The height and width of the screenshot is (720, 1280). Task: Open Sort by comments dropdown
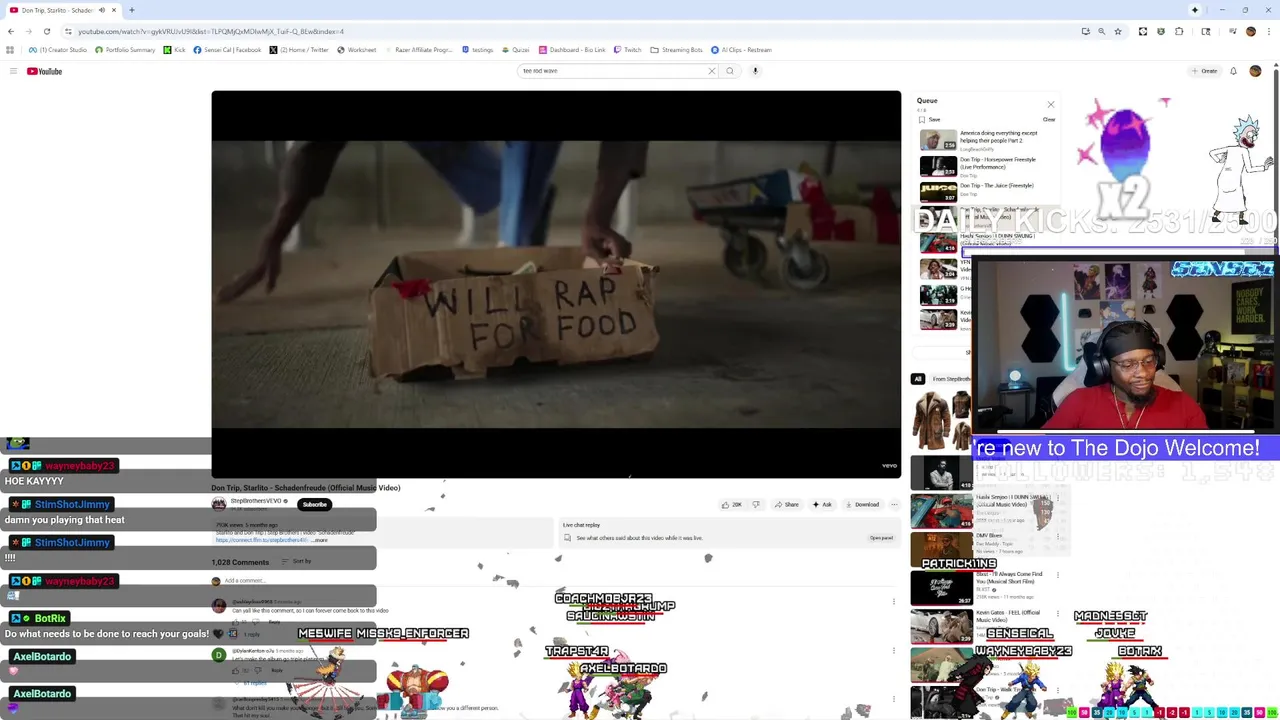click(x=298, y=562)
